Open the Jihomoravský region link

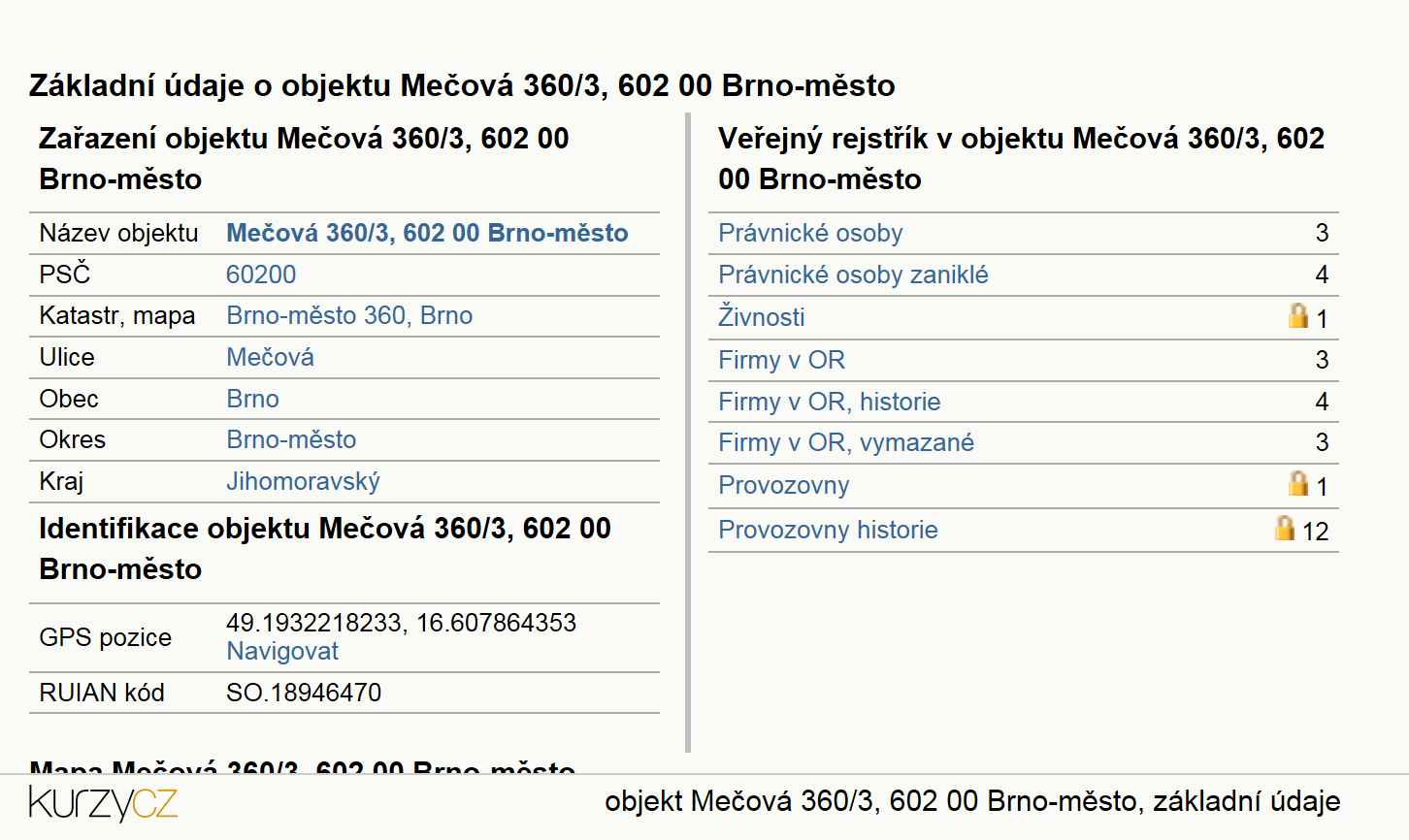click(x=303, y=481)
